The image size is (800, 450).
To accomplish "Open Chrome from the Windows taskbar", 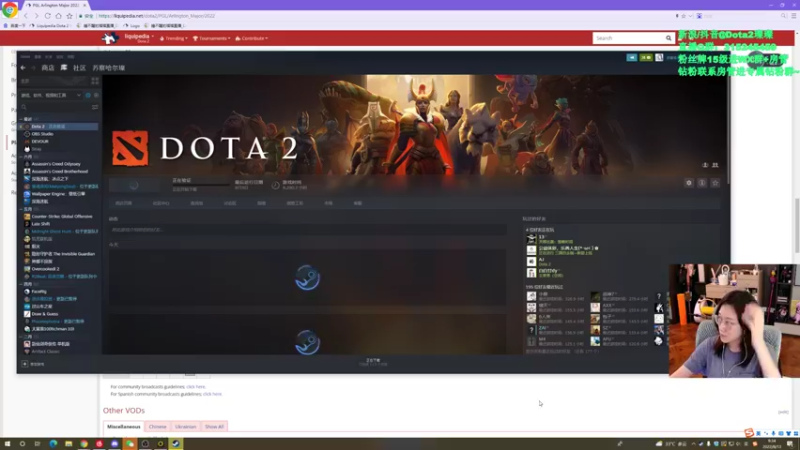I will tap(84, 444).
